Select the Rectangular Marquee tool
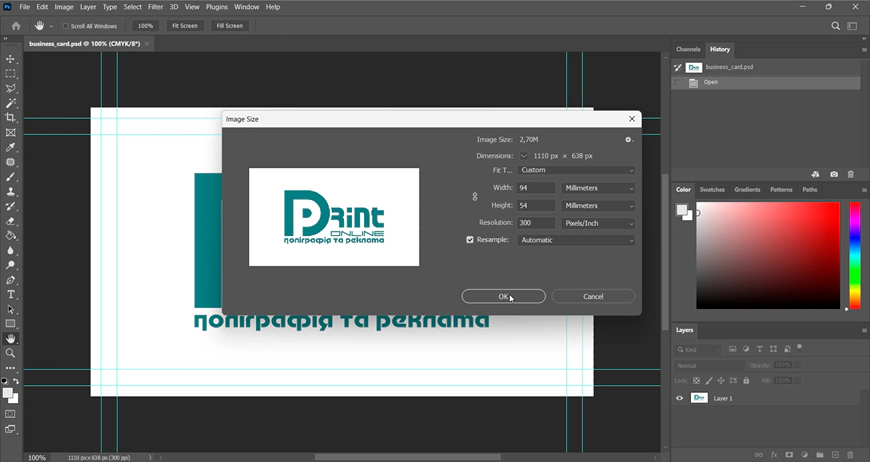 point(11,74)
